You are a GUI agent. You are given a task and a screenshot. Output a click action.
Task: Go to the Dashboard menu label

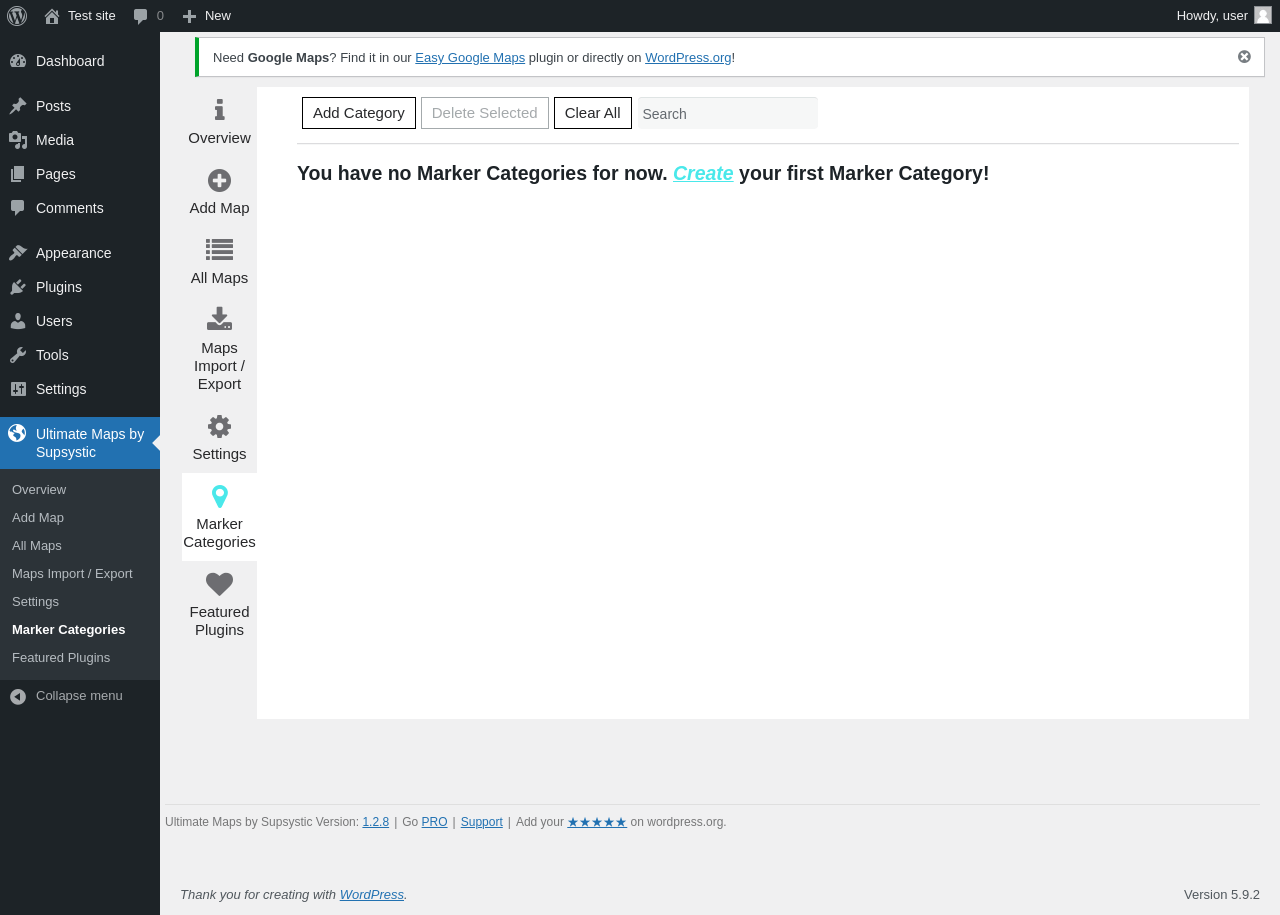click(70, 61)
